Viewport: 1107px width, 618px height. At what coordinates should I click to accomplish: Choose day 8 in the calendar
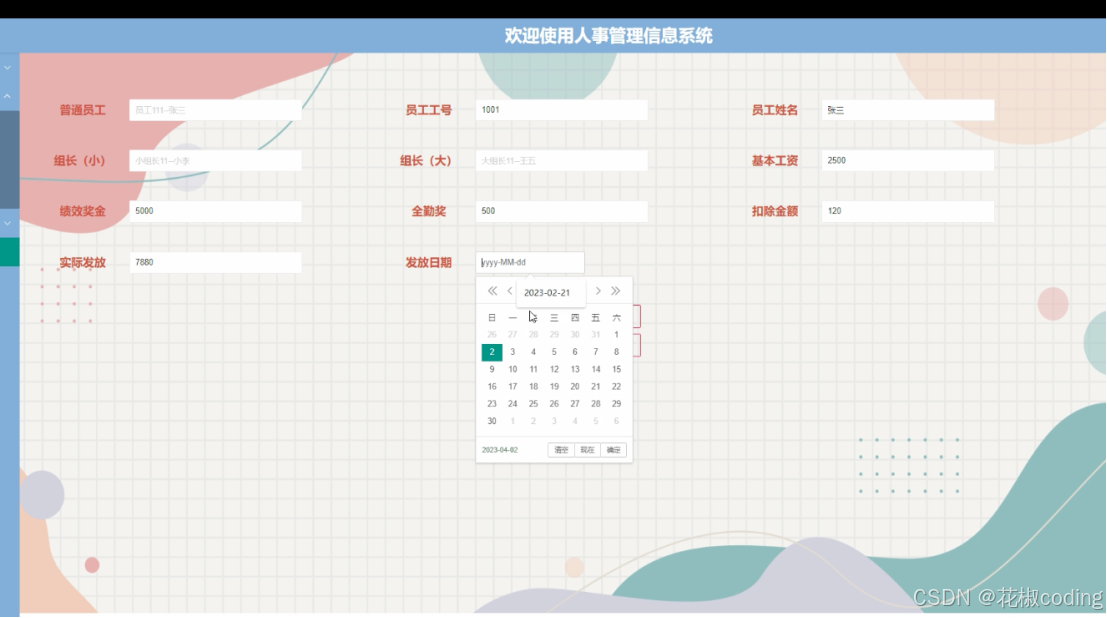point(616,352)
